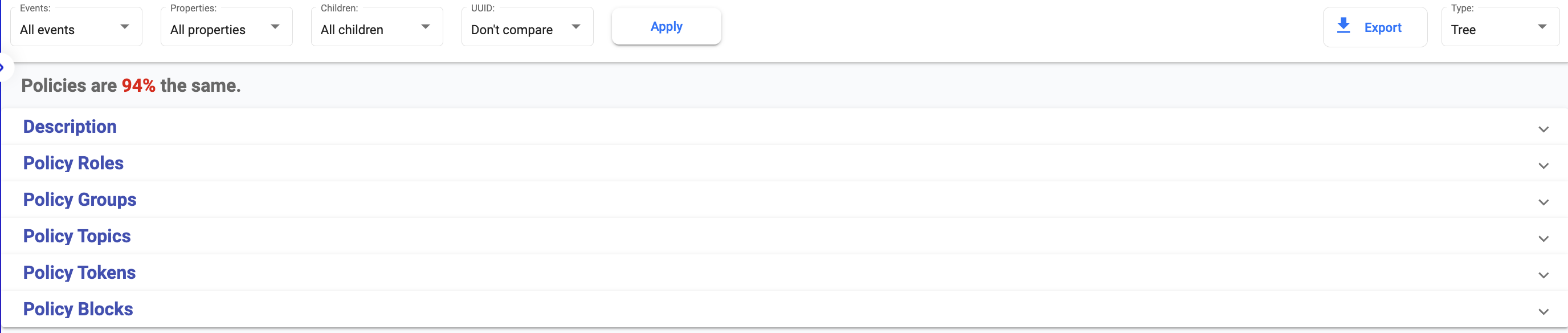
Task: Click the Export button label
Action: click(x=1382, y=27)
